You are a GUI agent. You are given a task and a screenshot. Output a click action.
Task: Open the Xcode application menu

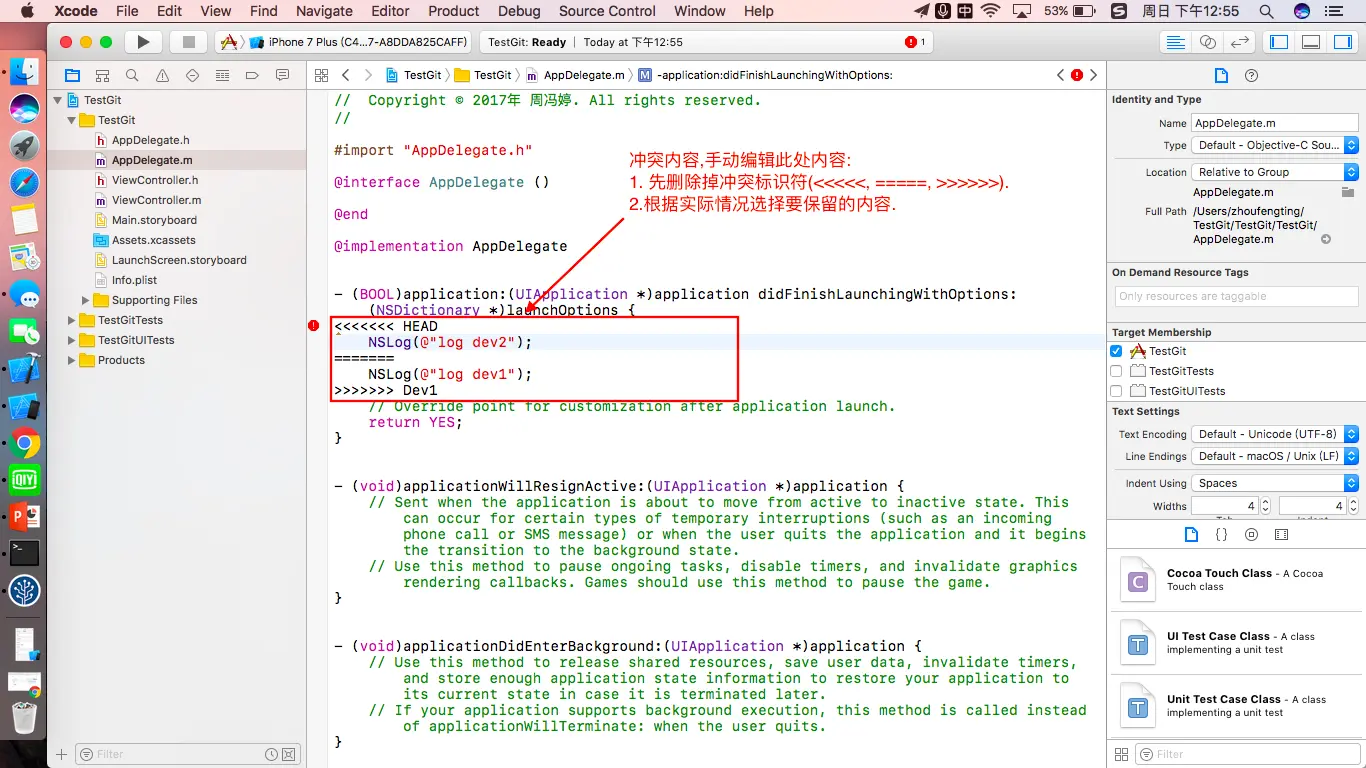tap(75, 11)
